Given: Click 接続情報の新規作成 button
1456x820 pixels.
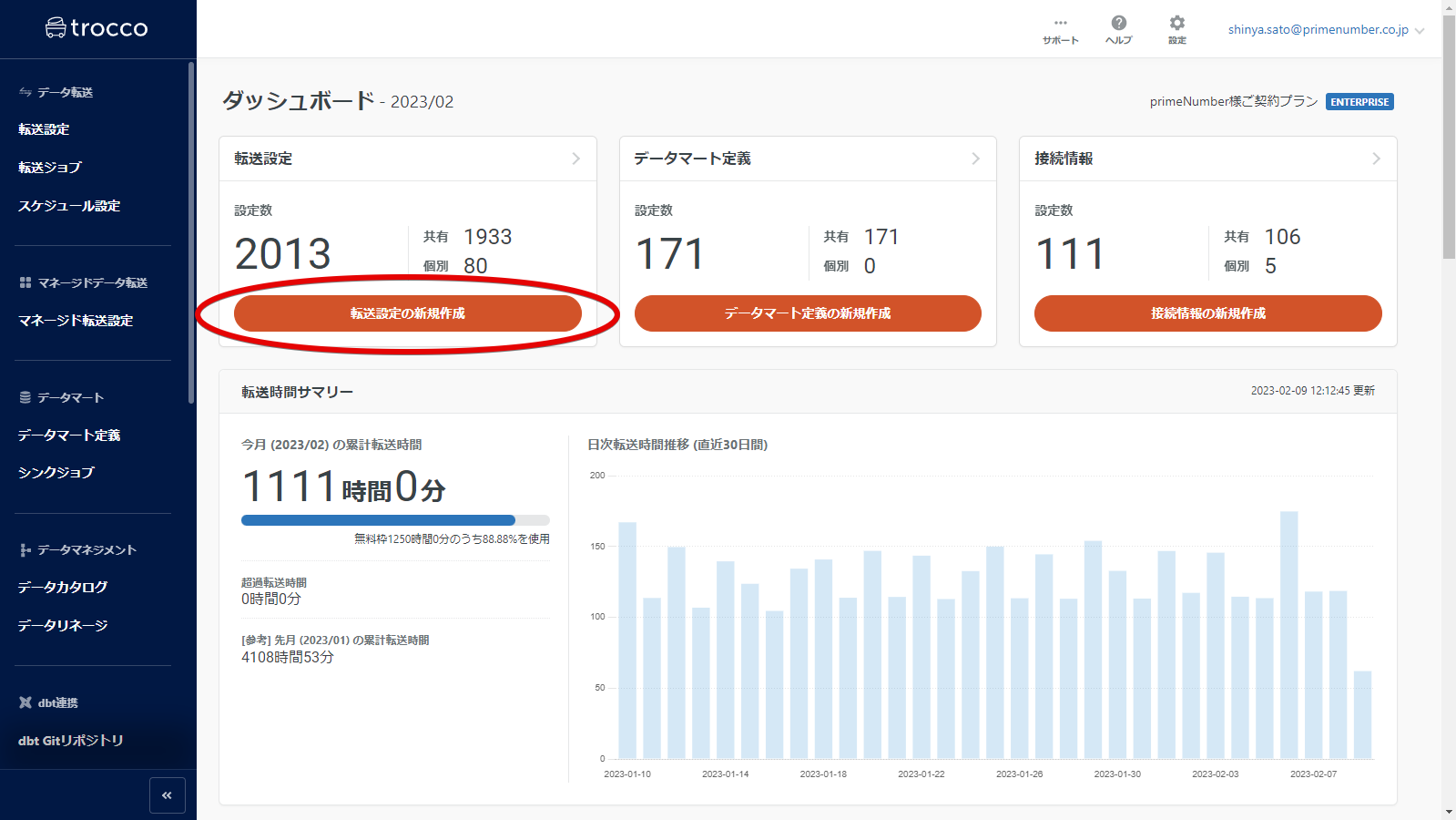Looking at the screenshot, I should pyautogui.click(x=1208, y=313).
